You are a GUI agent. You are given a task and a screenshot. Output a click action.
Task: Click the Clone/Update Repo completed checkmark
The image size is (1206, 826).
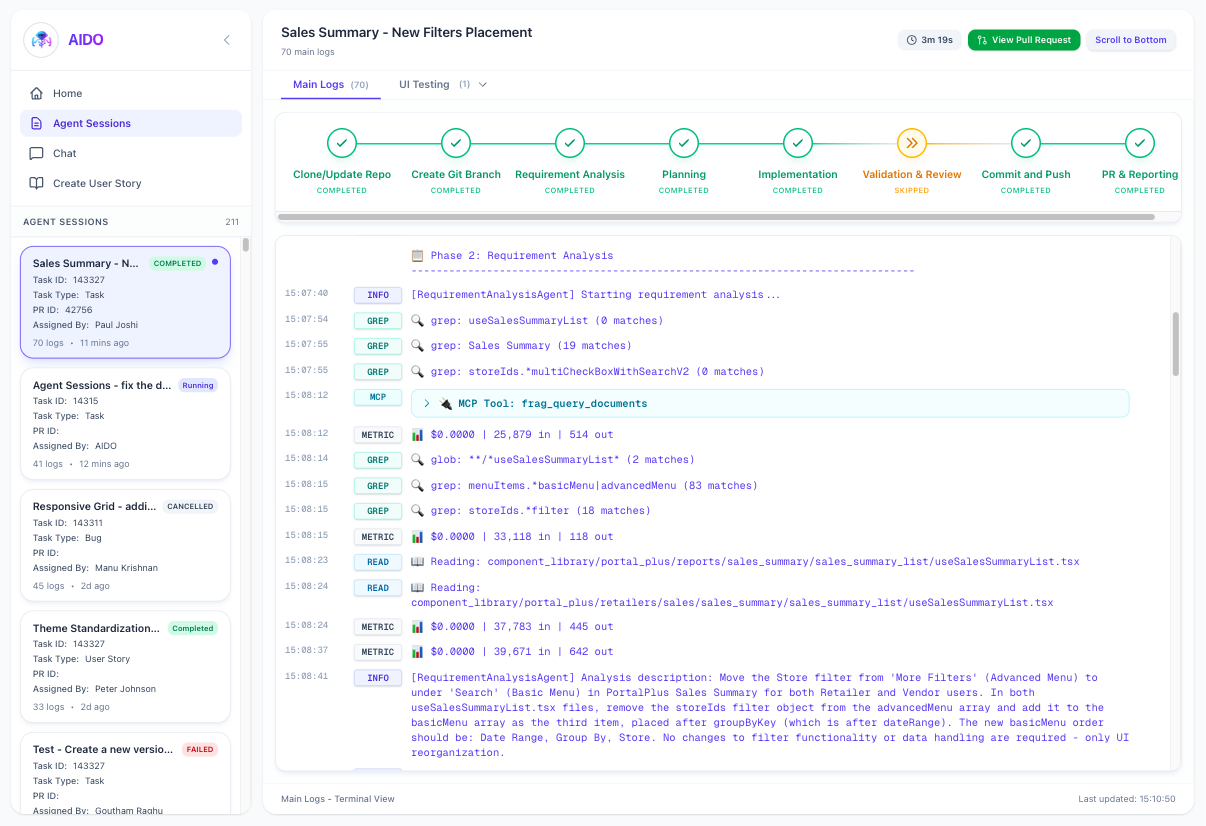coord(342,143)
